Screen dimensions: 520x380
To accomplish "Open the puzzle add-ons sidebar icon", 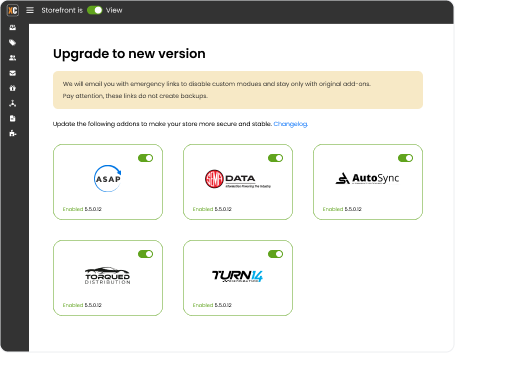I will [13, 134].
